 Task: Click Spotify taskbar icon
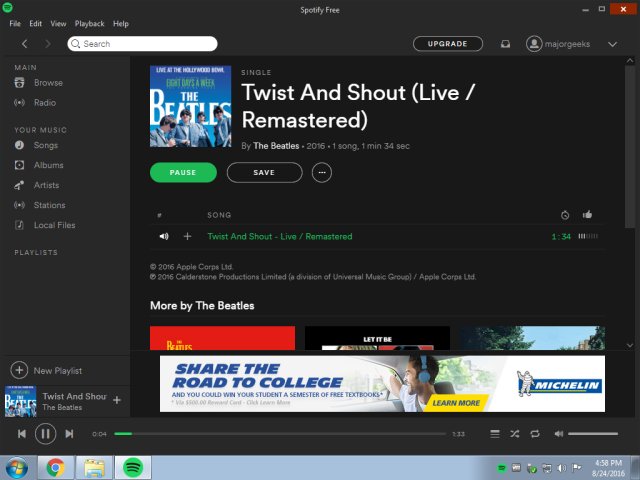pos(133,468)
